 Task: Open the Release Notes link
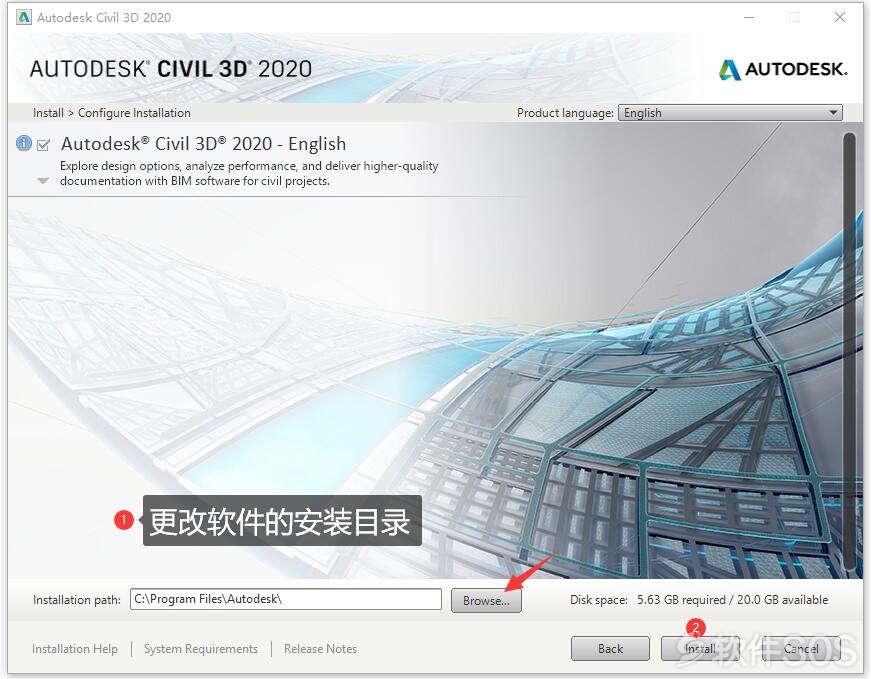pos(321,649)
